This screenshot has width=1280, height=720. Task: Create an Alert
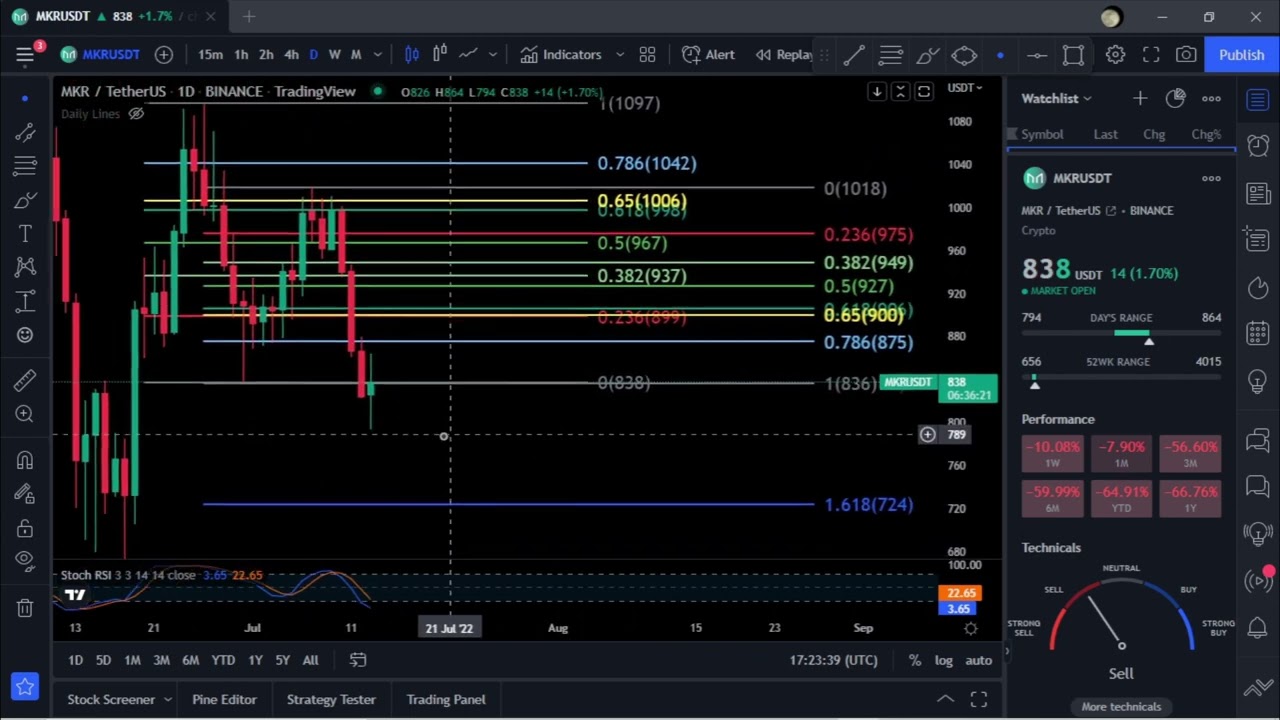[708, 55]
